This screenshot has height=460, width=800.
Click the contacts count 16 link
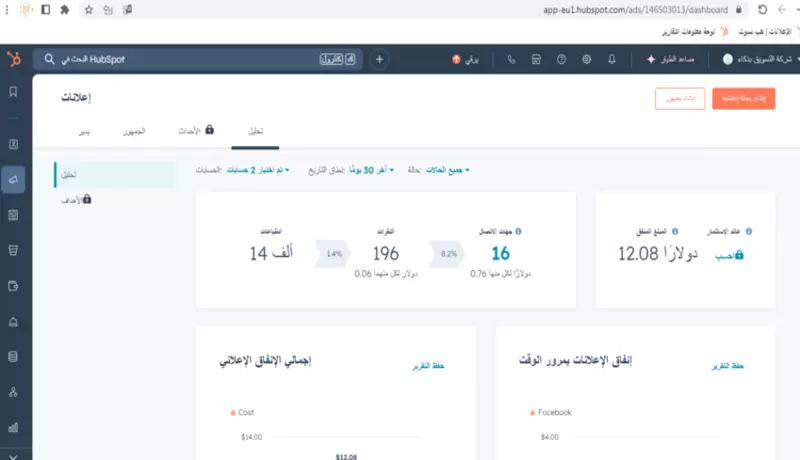tap(501, 253)
